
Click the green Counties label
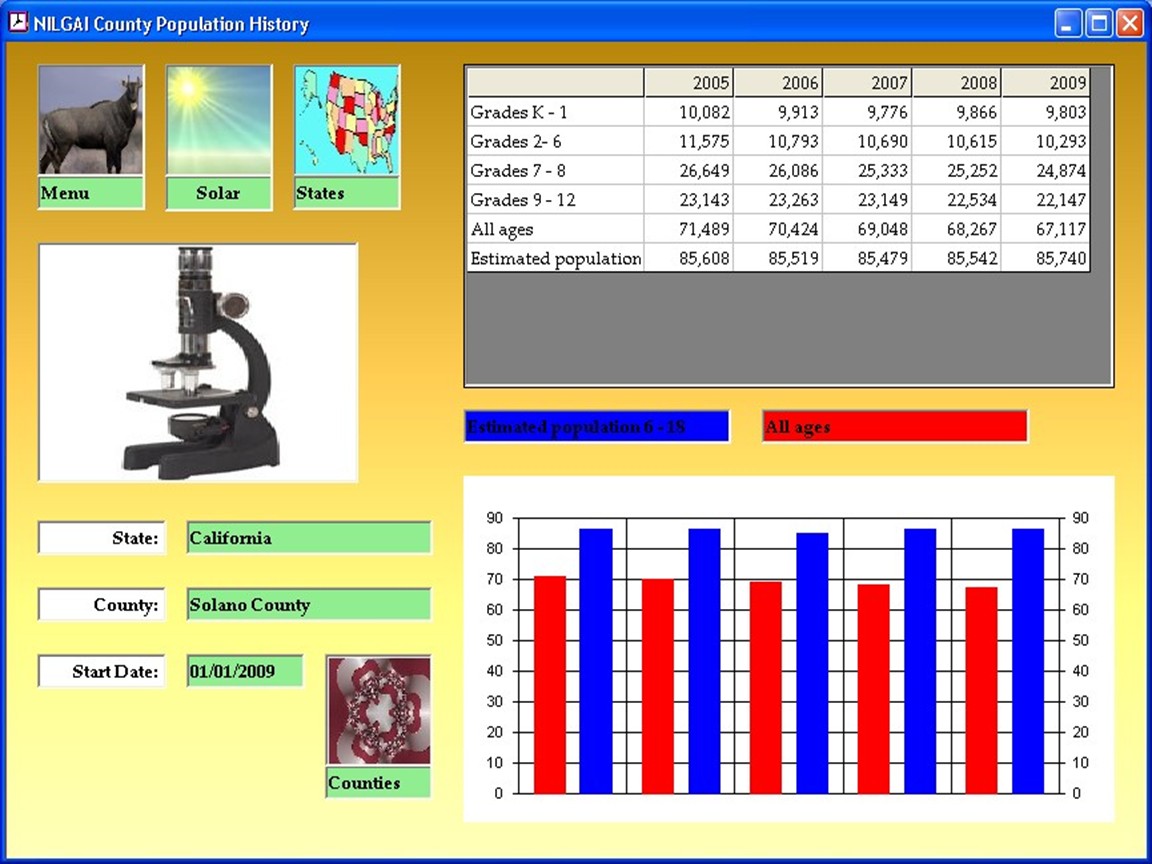pyautogui.click(x=379, y=783)
